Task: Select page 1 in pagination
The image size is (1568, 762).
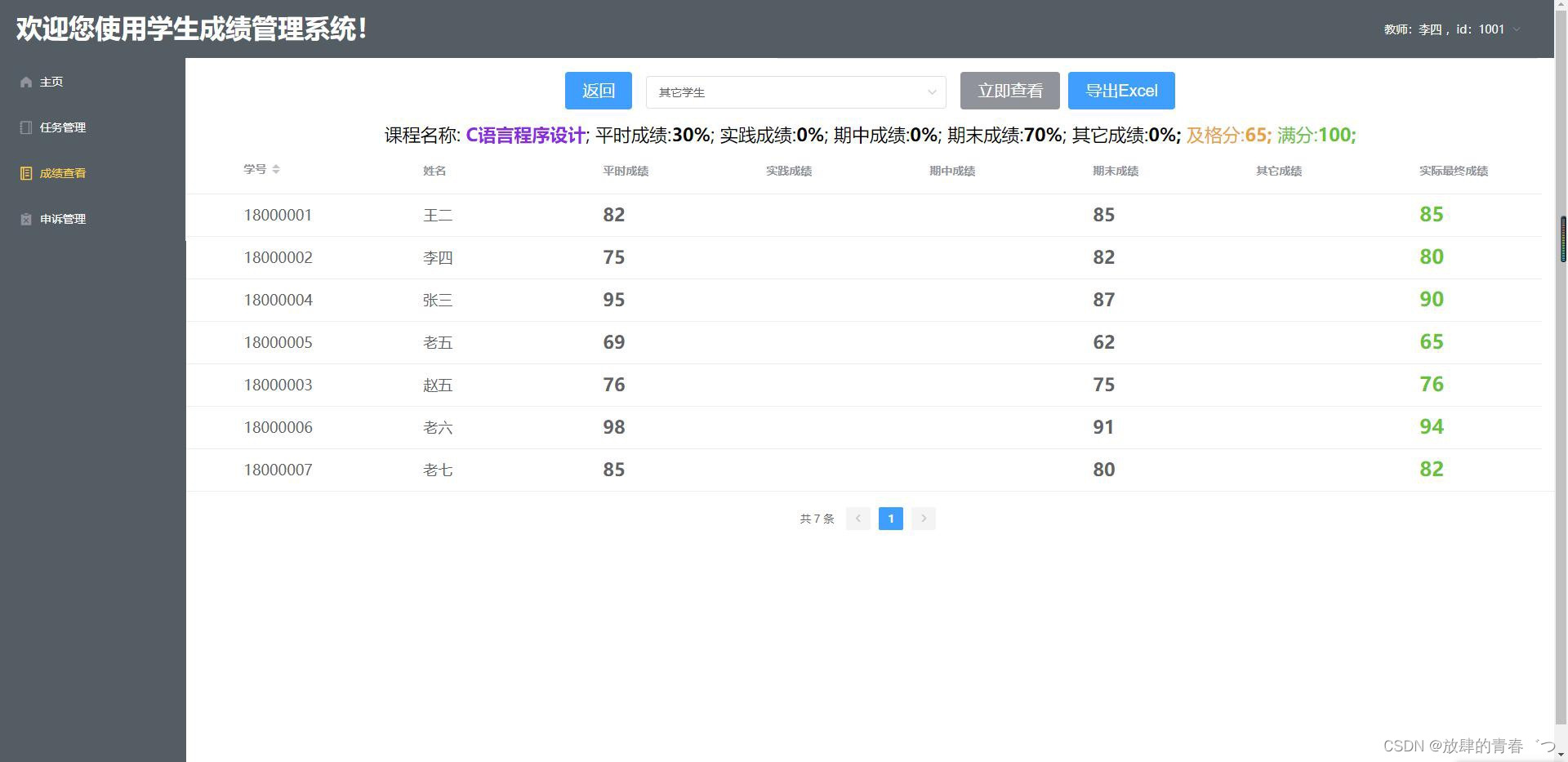Action: [x=891, y=519]
